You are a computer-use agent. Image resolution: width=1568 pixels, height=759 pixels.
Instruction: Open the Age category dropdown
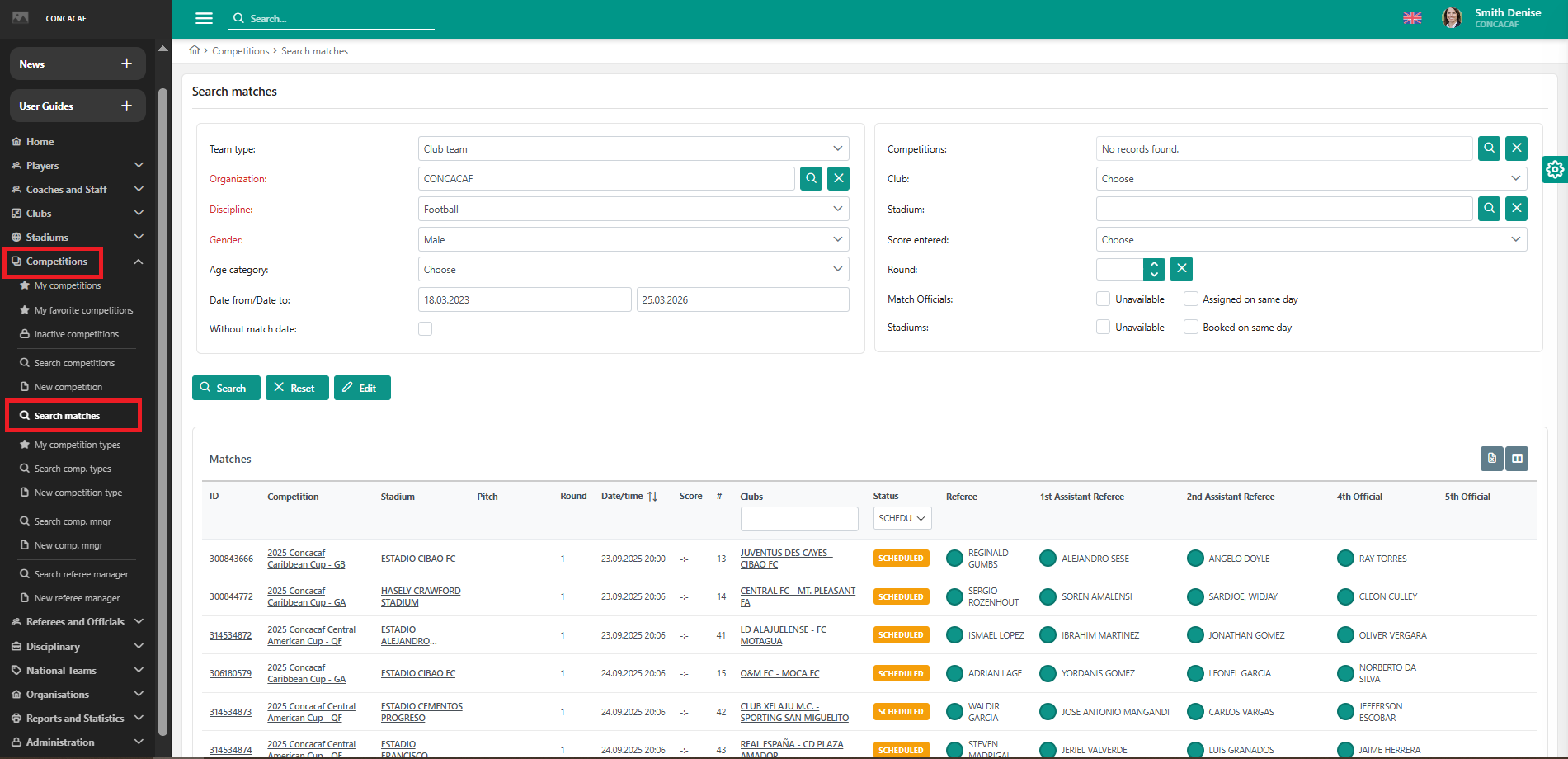tap(633, 270)
